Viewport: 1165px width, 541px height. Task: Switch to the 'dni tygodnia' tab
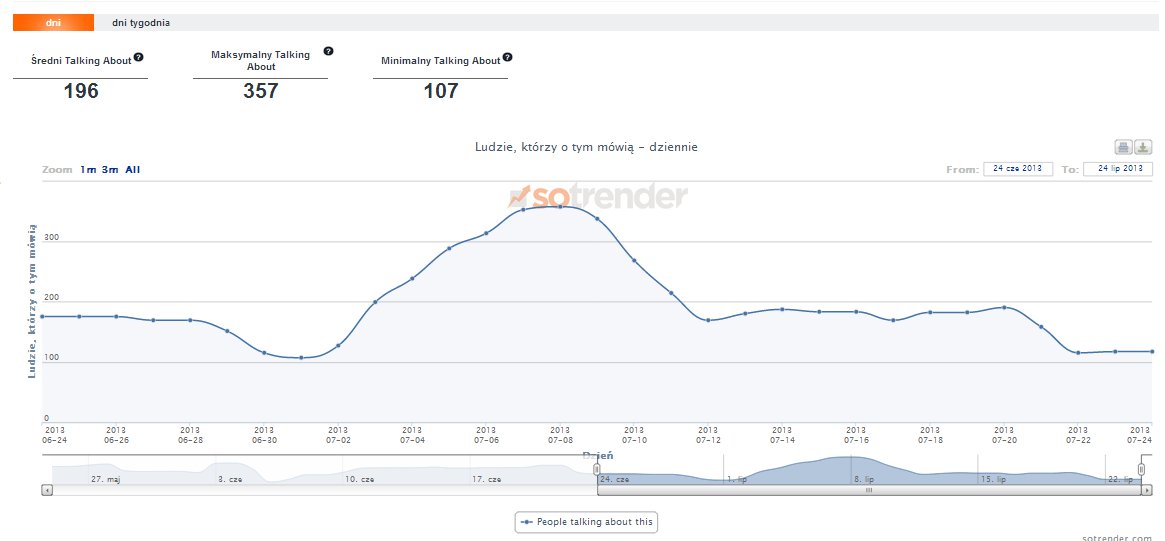click(x=140, y=23)
